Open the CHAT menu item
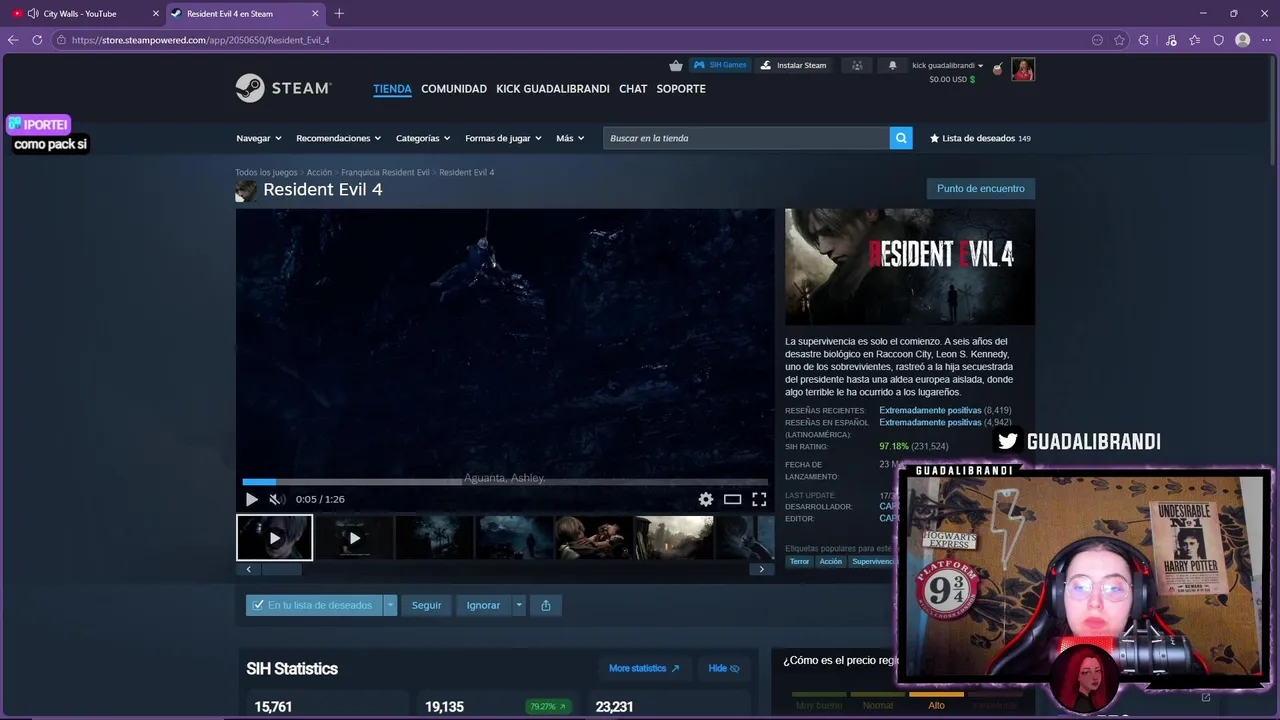Screen dimensions: 1280x720 (x=633, y=89)
